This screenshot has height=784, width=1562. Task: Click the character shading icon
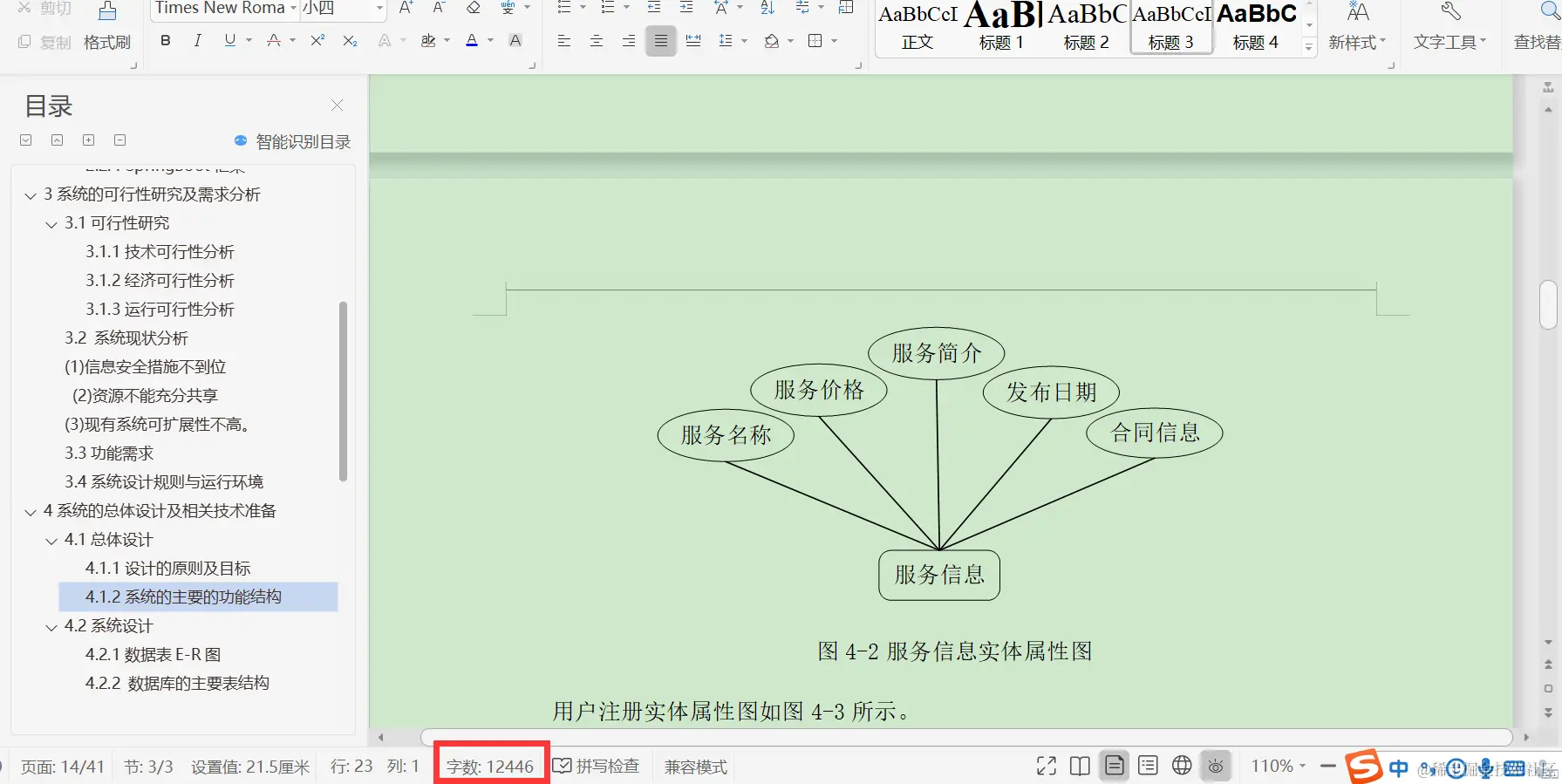(x=515, y=41)
